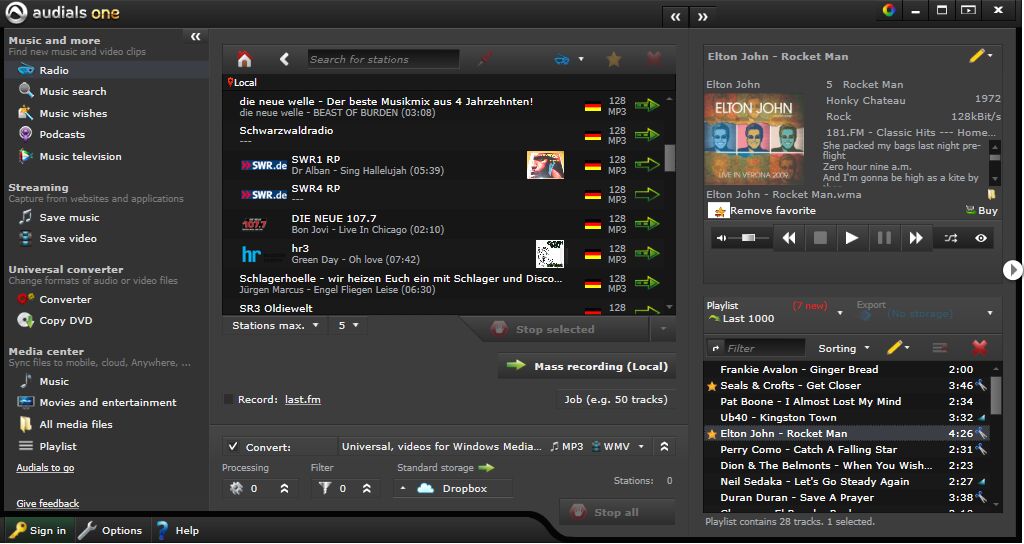The image size is (1024, 544).
Task: Open the Stations max. dropdown
Action: tap(275, 326)
